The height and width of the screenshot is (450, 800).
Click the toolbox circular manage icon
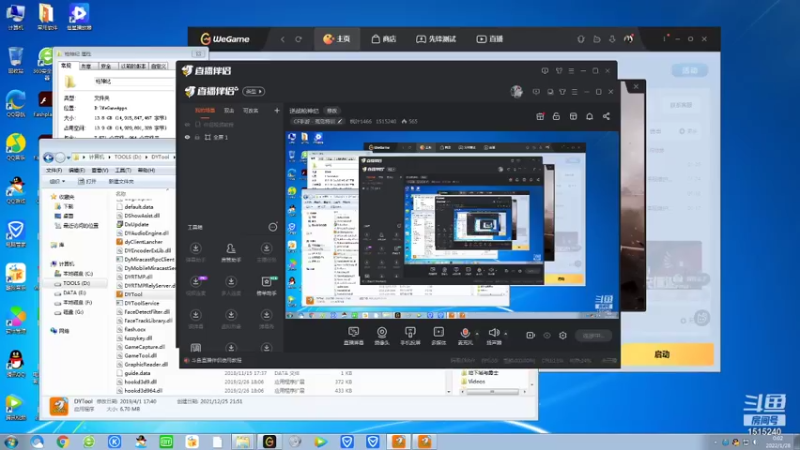(x=273, y=227)
